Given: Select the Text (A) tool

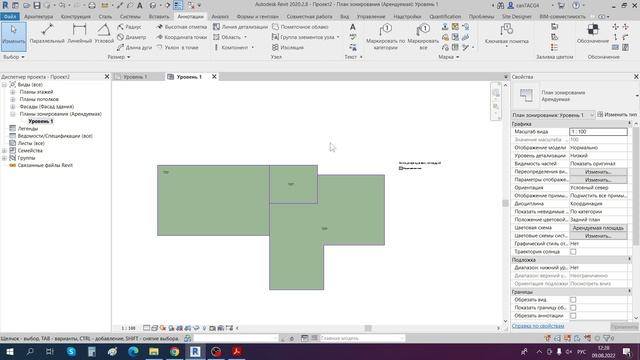Looking at the screenshot, I should [x=353, y=27].
